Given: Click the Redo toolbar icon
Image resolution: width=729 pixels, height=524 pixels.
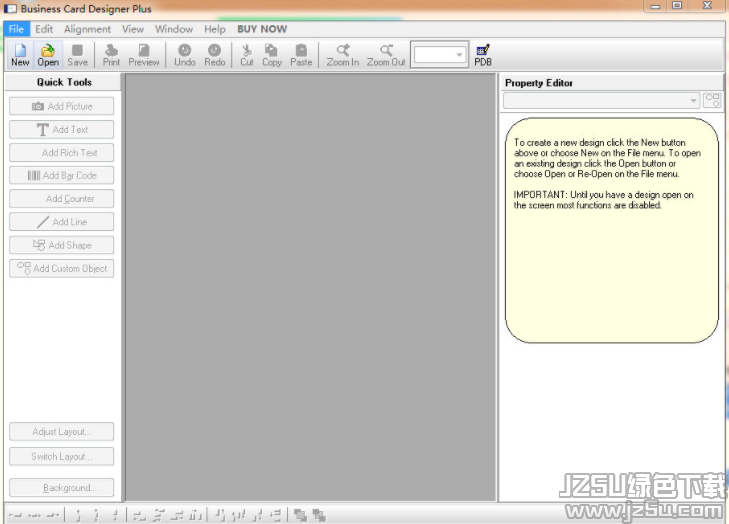Looking at the screenshot, I should click(214, 55).
